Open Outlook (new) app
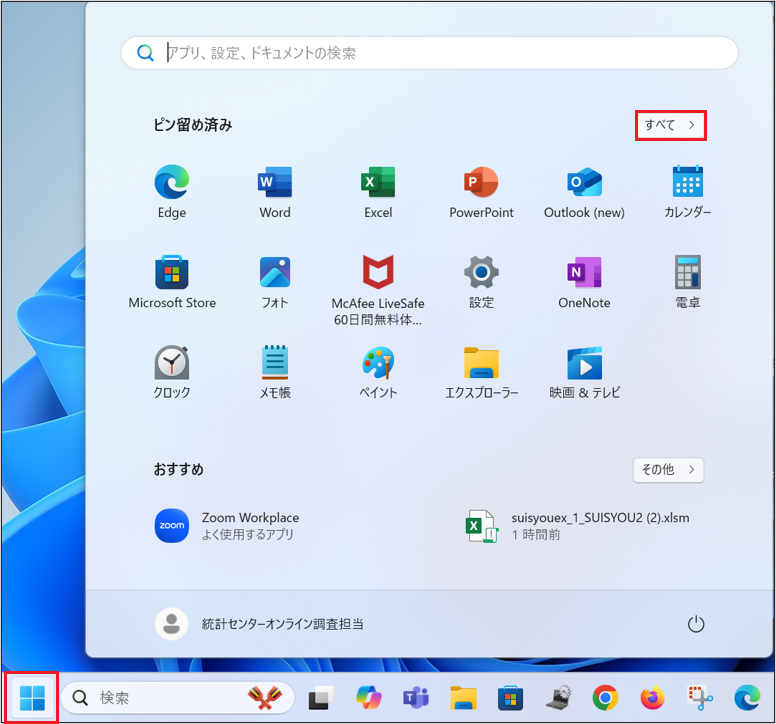The width and height of the screenshot is (776, 724). coord(584,192)
